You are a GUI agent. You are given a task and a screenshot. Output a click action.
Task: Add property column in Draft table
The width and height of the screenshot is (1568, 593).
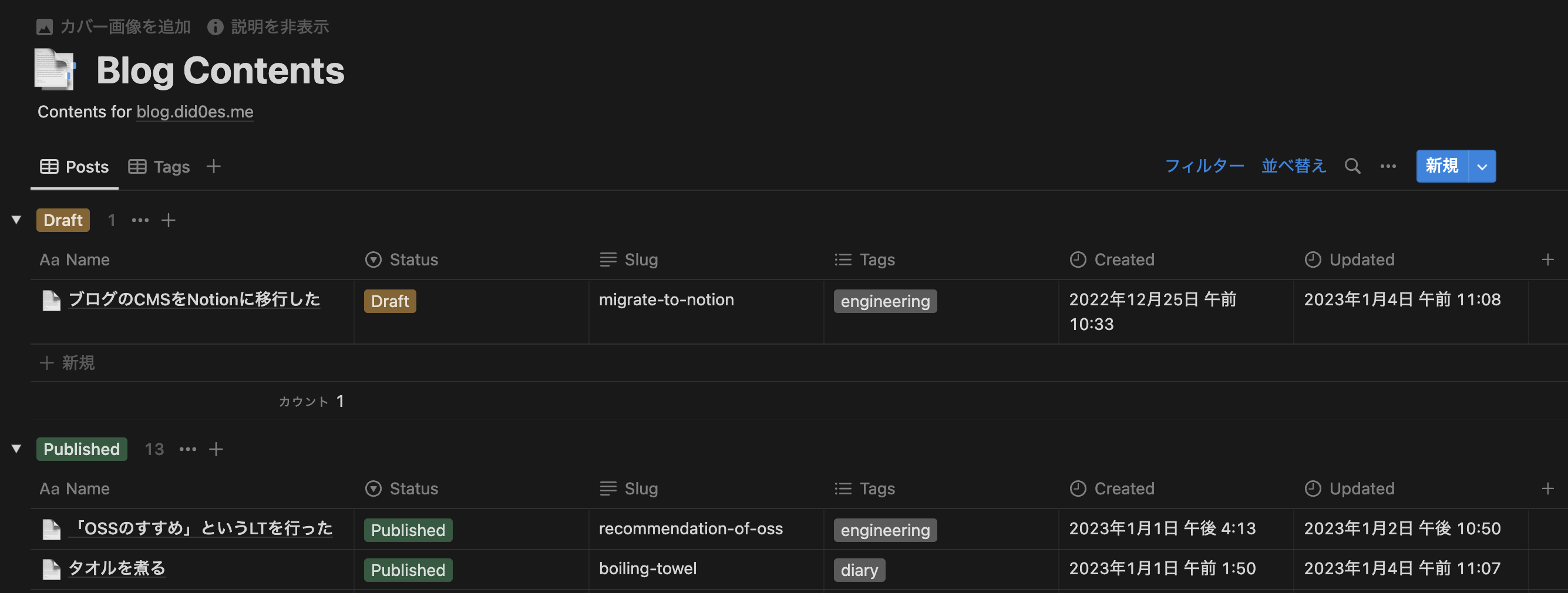1547,260
